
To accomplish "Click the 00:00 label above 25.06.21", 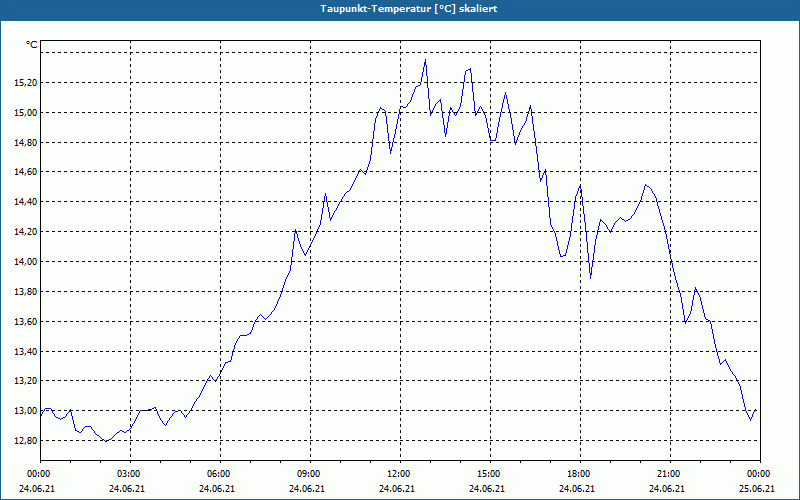I will coord(760,473).
